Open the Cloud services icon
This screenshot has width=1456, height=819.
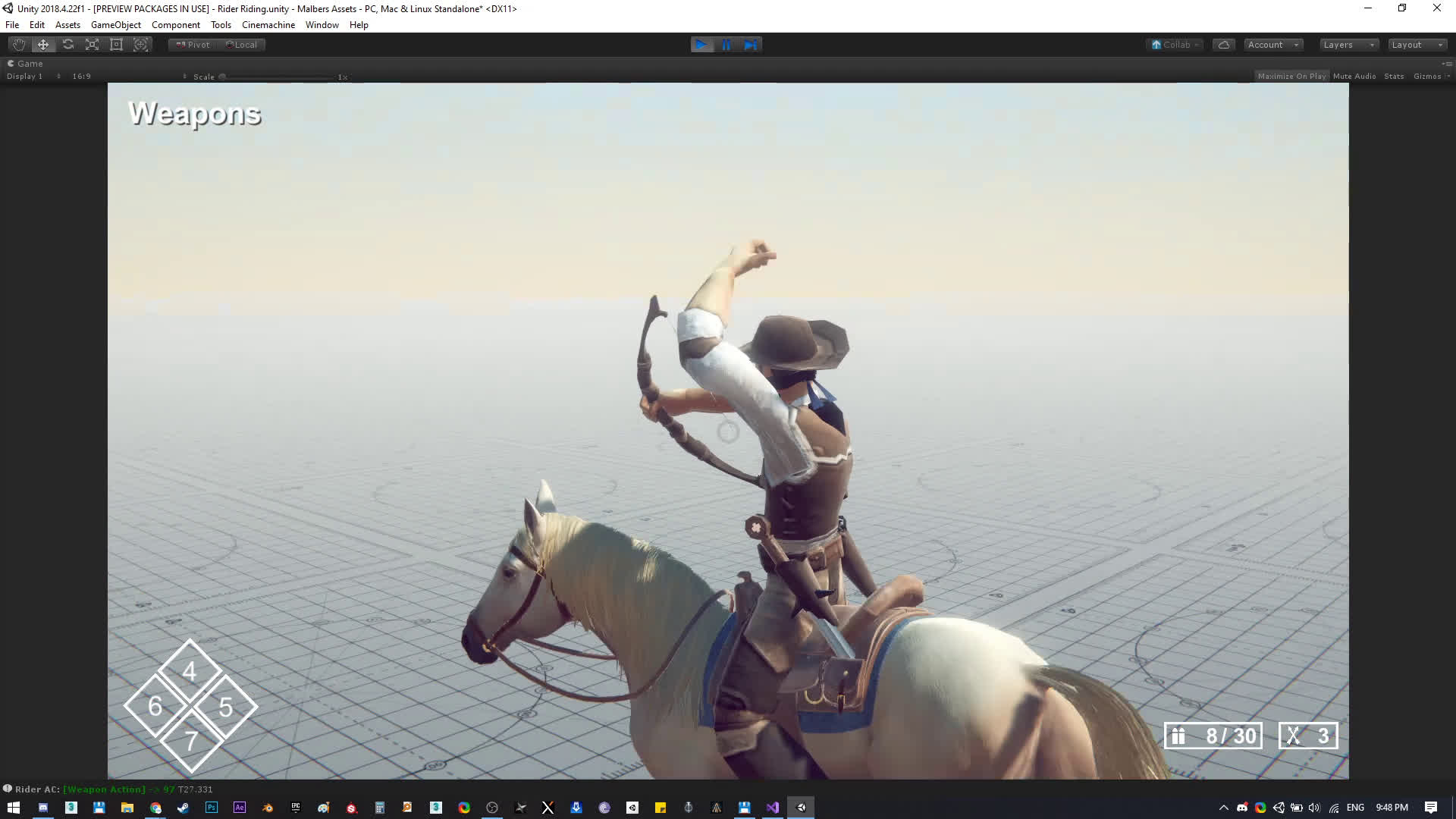point(1224,45)
